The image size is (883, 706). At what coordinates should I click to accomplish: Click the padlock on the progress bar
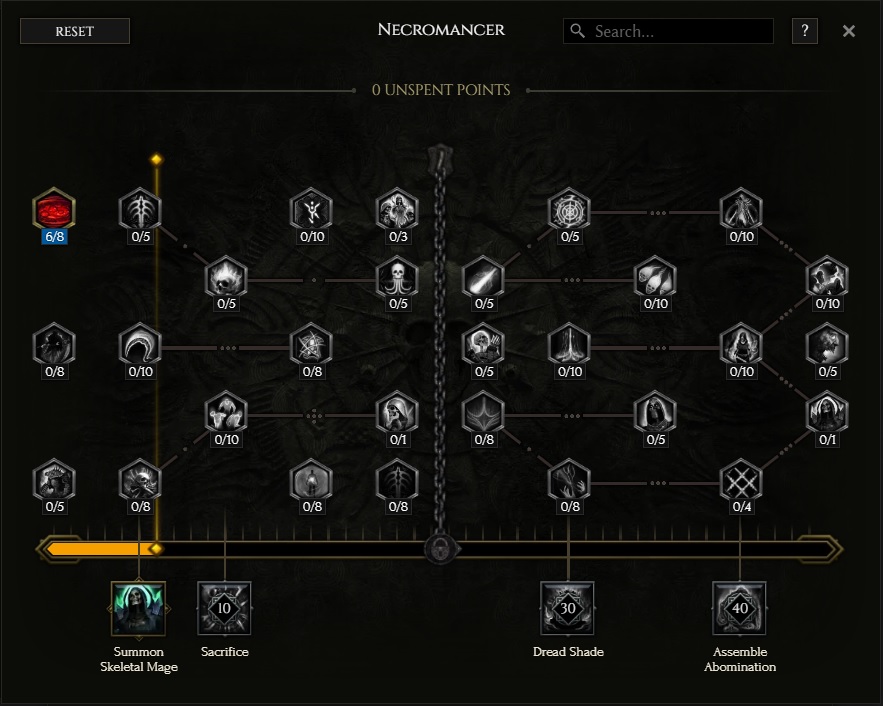pos(440,548)
